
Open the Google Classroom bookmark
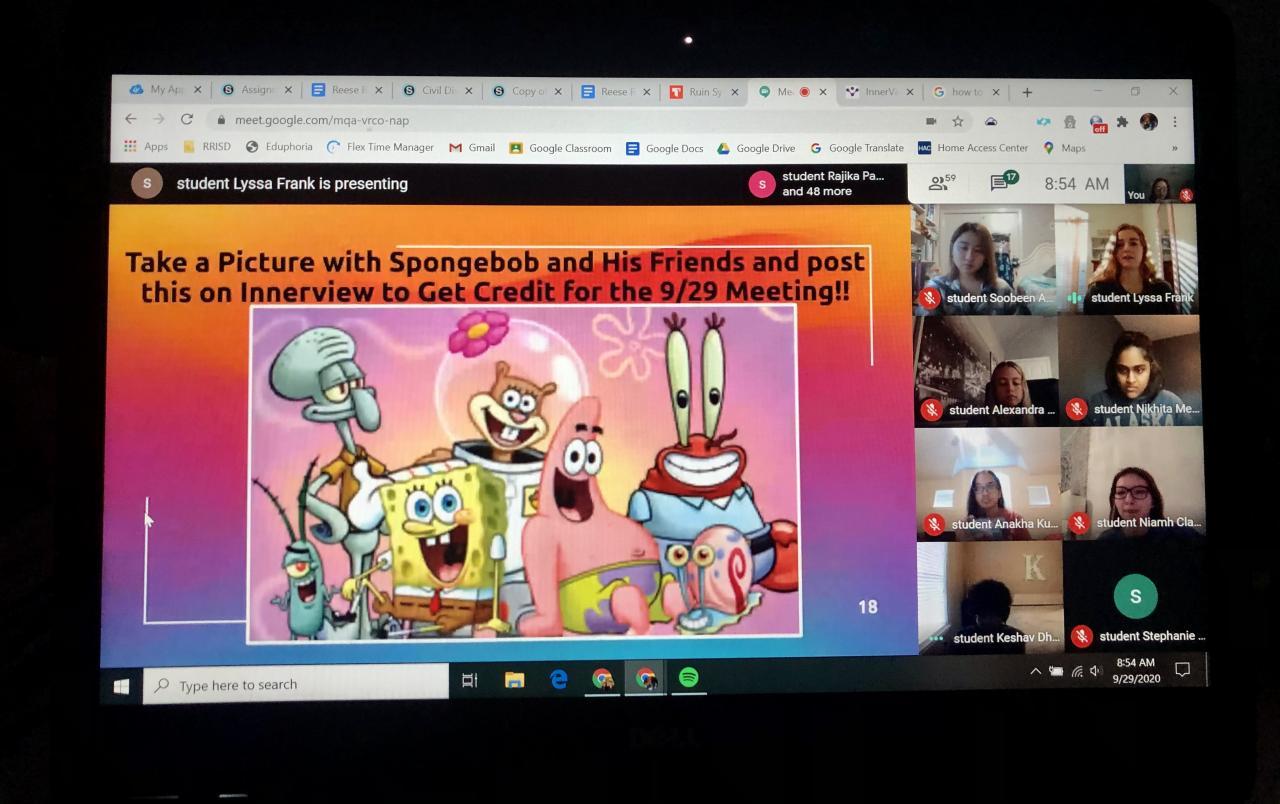[560, 148]
